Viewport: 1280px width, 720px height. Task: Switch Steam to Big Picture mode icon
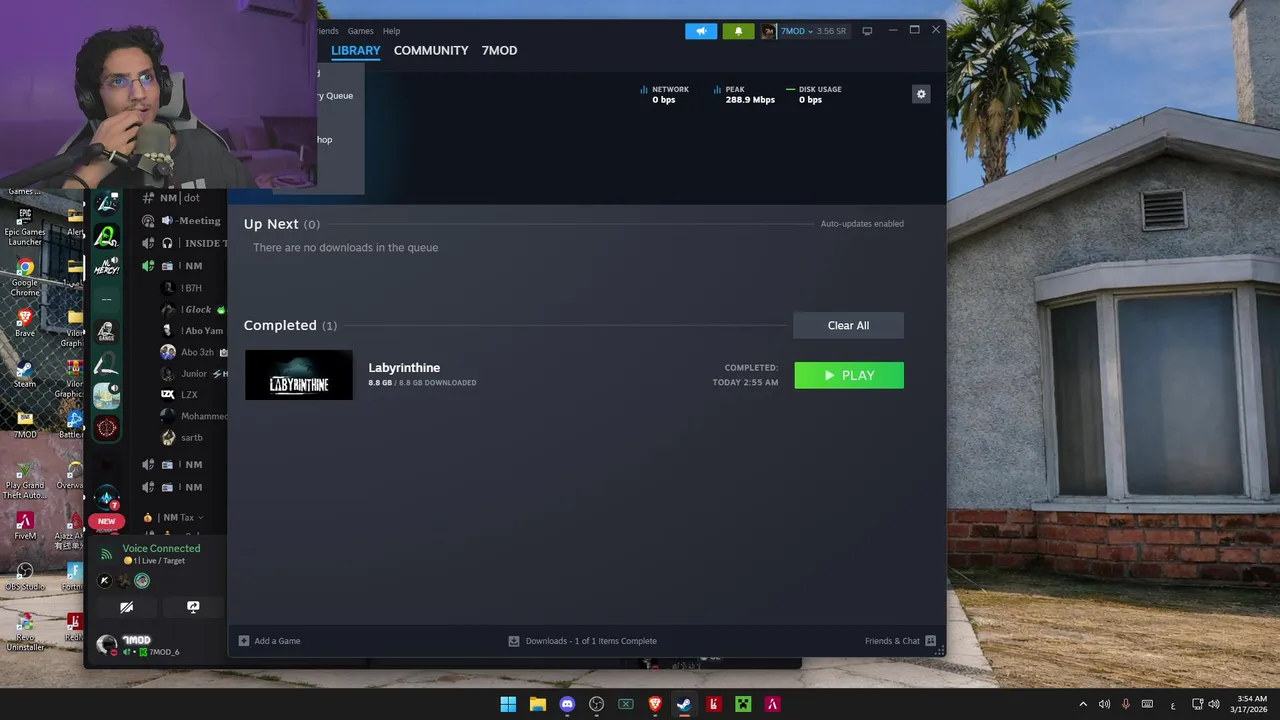867,31
